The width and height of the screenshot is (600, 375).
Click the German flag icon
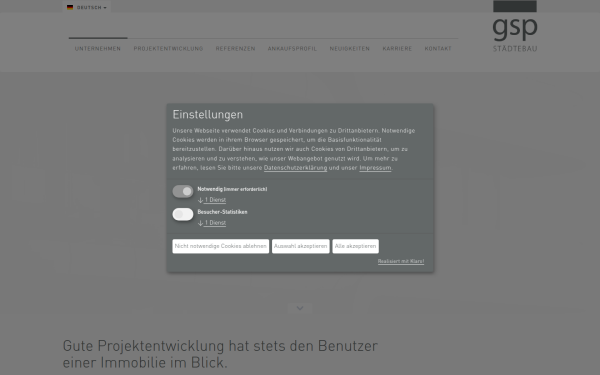(x=70, y=7)
